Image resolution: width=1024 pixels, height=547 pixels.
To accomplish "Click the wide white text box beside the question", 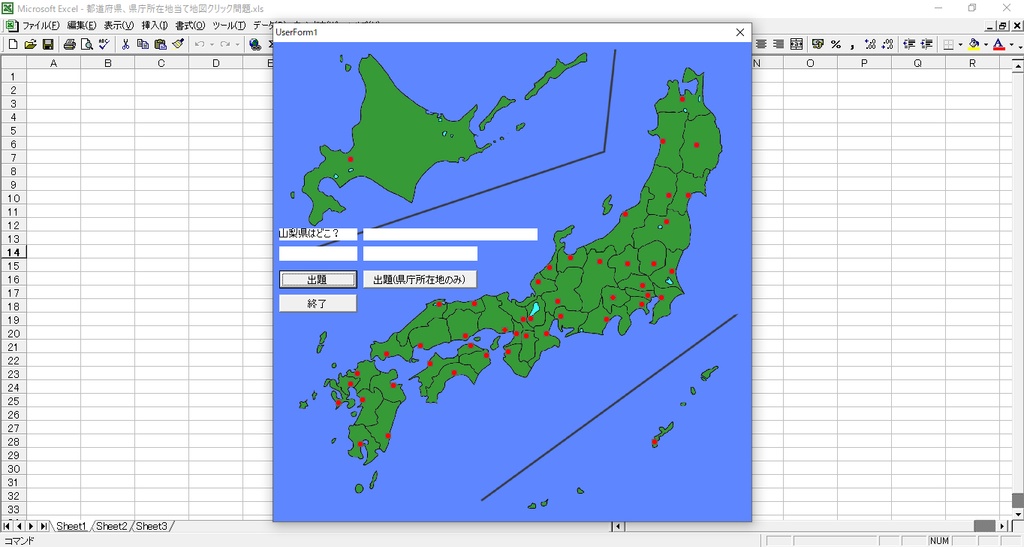I will point(450,234).
